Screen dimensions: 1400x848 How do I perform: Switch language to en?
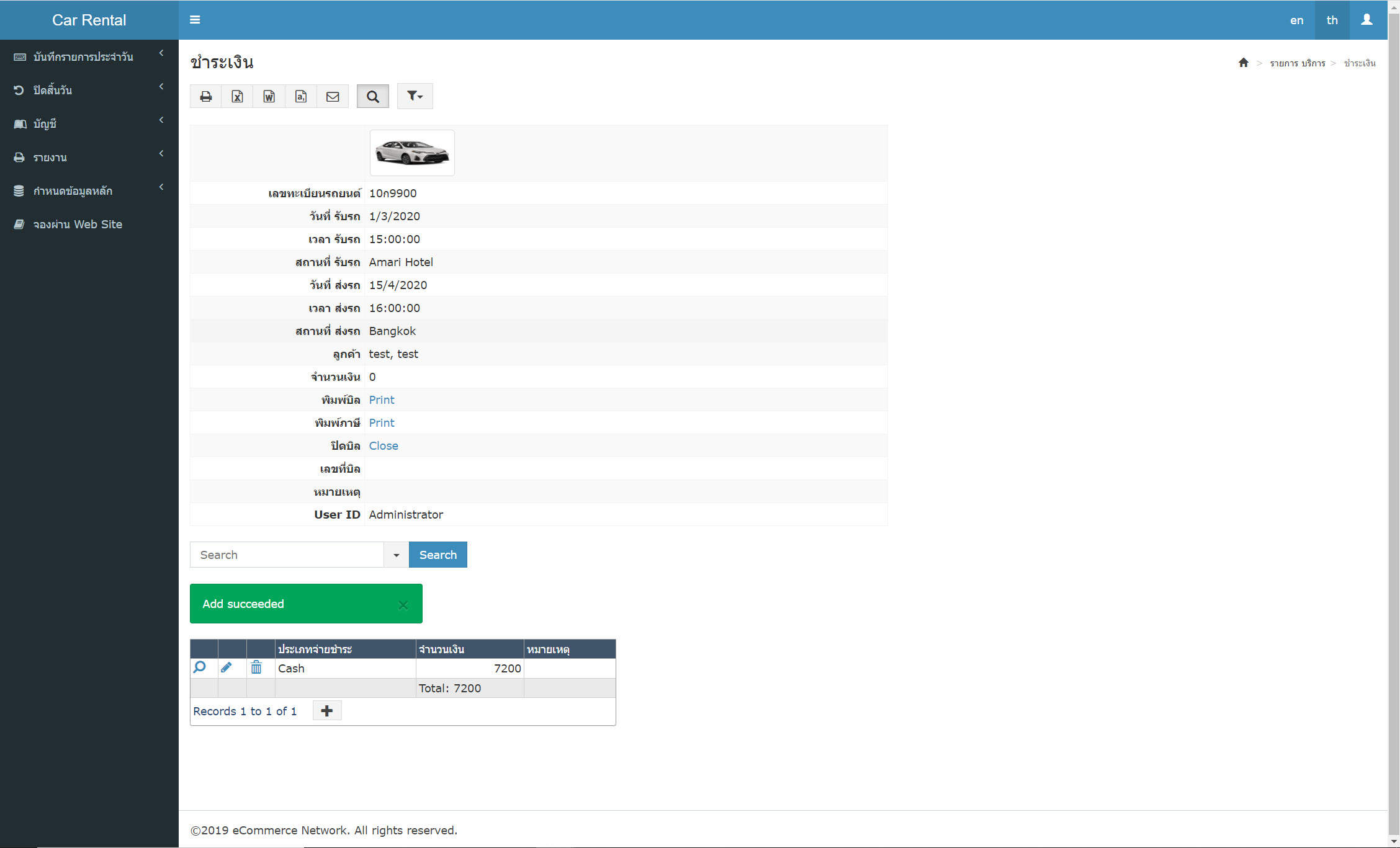pyautogui.click(x=1296, y=20)
